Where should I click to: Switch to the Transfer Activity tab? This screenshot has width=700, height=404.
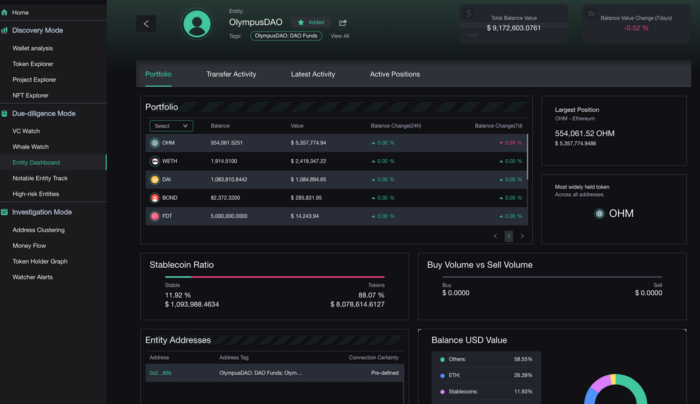click(231, 74)
